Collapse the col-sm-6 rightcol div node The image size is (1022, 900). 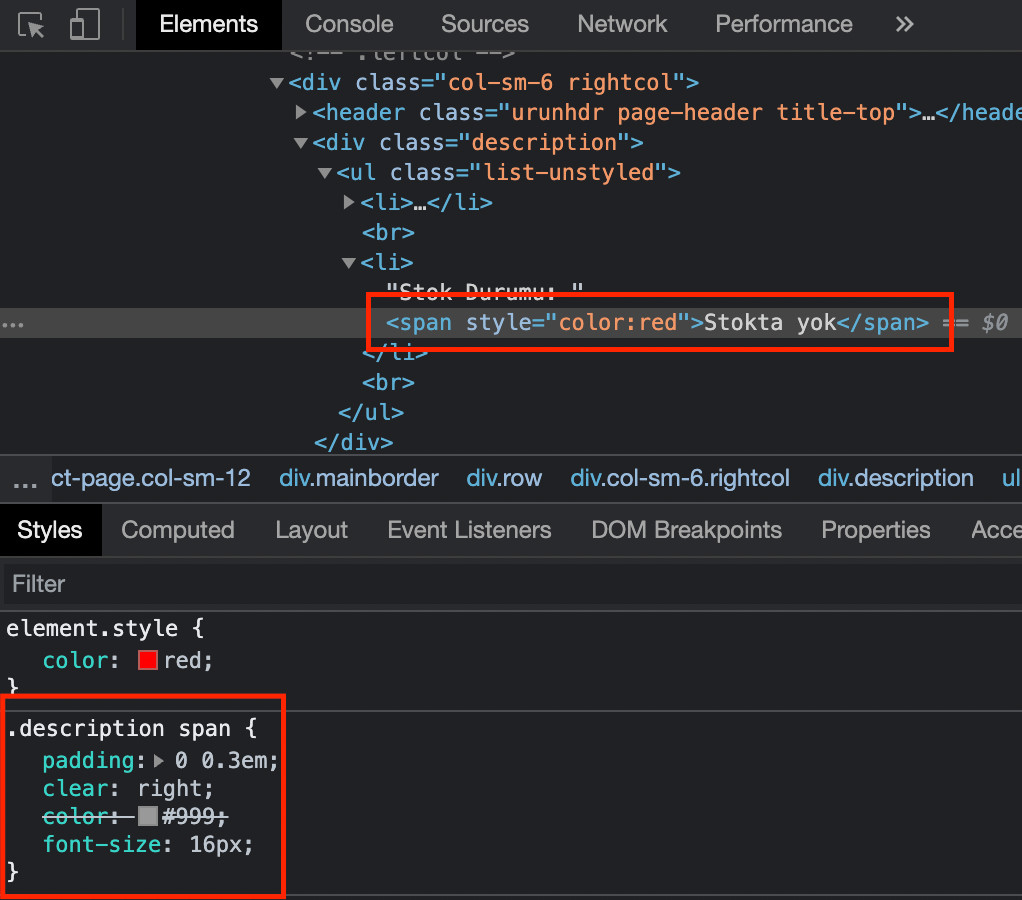(x=276, y=83)
